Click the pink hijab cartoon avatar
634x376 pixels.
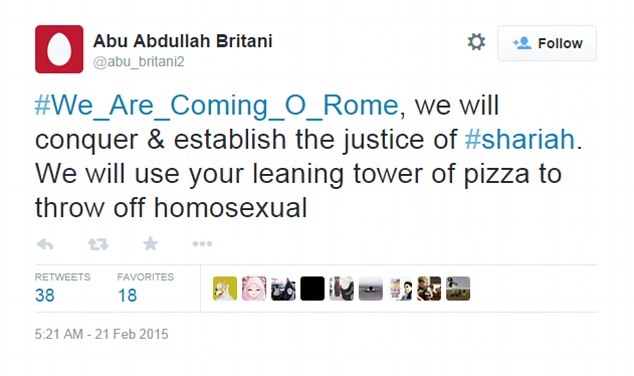tap(254, 288)
